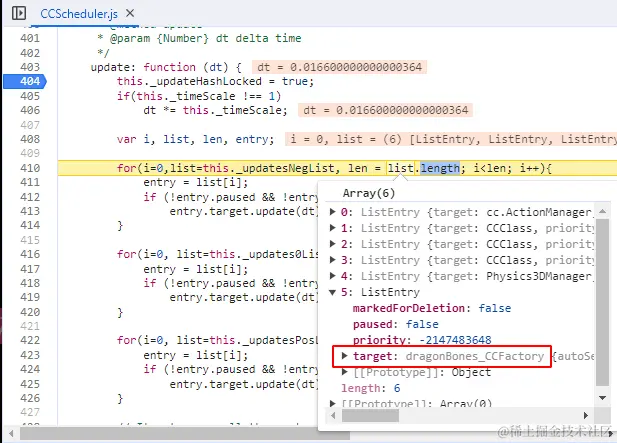This screenshot has width=617, height=443.
Task: Set a breakpoint on line 422
Action: [x=30, y=340]
